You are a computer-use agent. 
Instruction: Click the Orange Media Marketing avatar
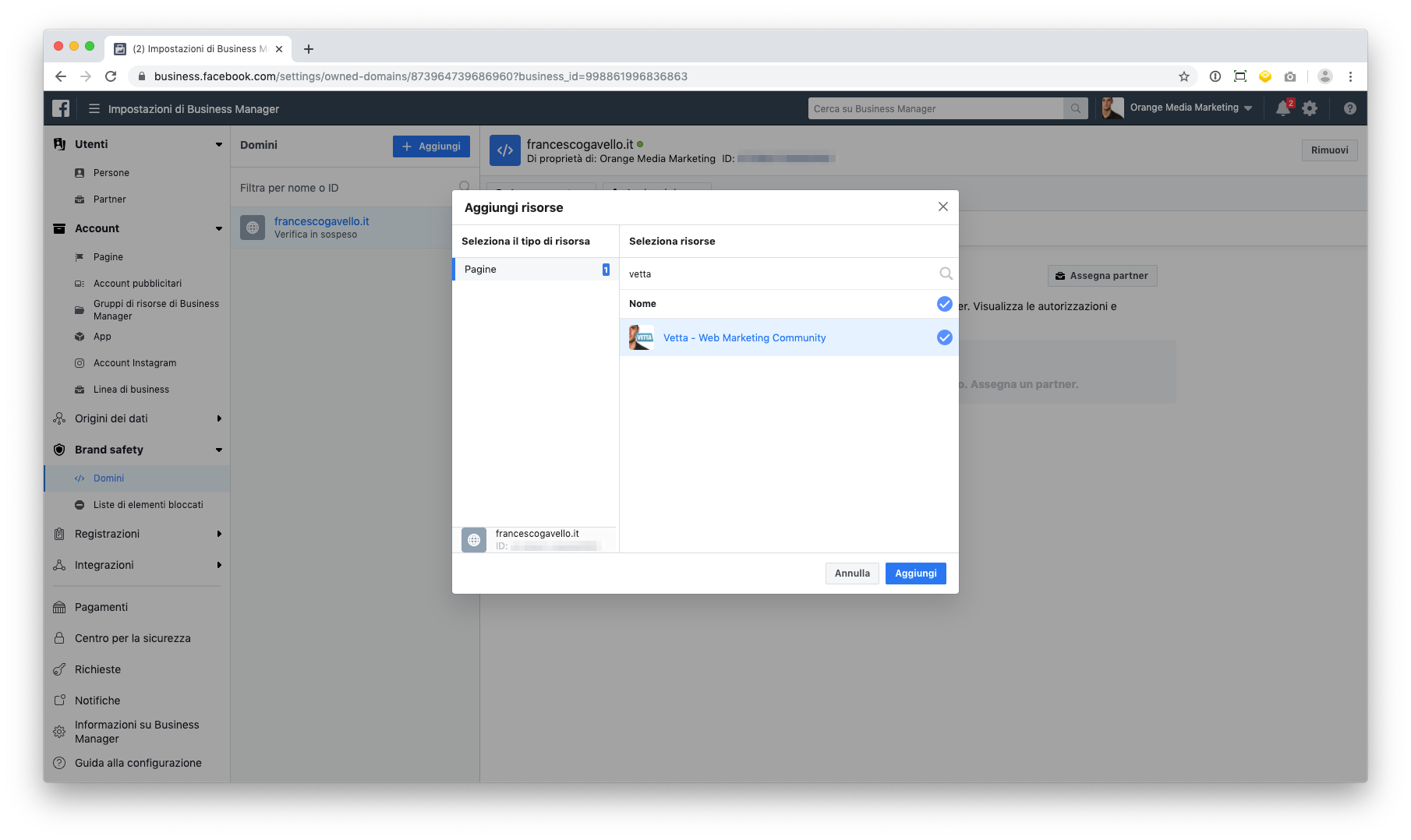pos(1112,108)
